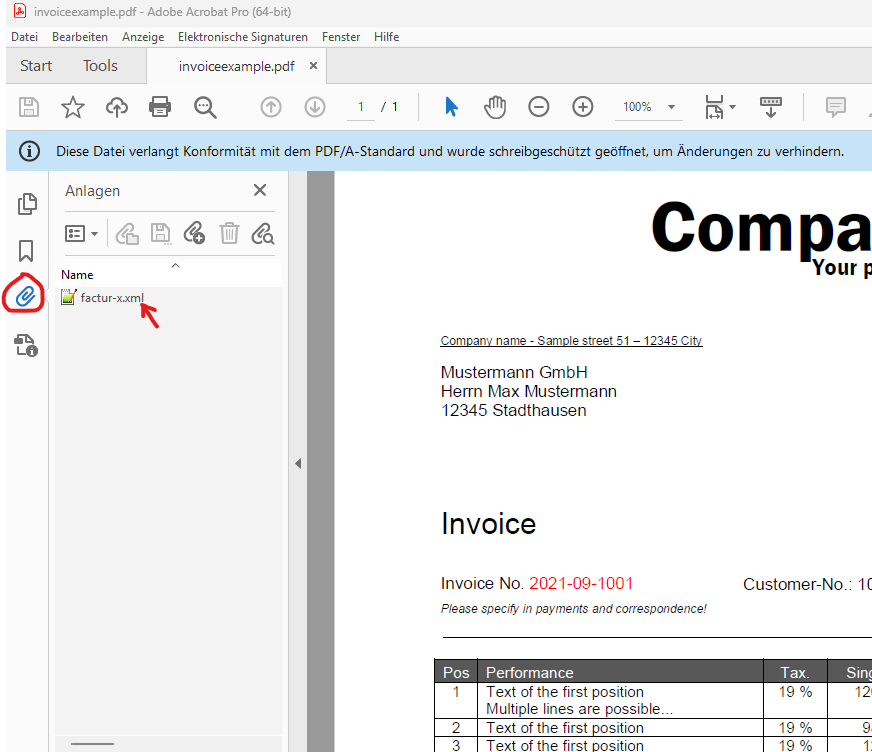Click the current page number field
This screenshot has width=872, height=752.
pos(360,107)
